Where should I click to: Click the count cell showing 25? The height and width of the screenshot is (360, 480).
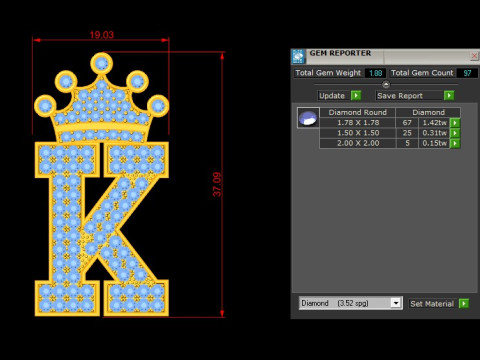coord(407,133)
